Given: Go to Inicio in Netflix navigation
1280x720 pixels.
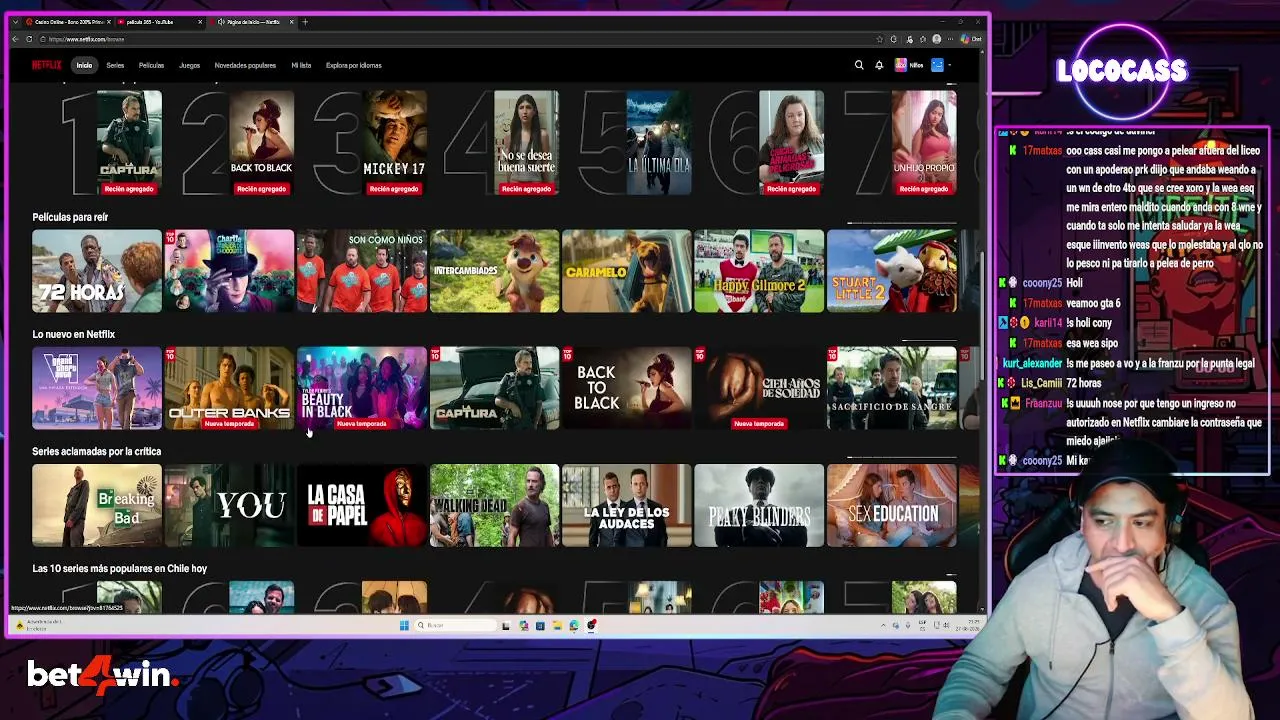Looking at the screenshot, I should (84, 65).
